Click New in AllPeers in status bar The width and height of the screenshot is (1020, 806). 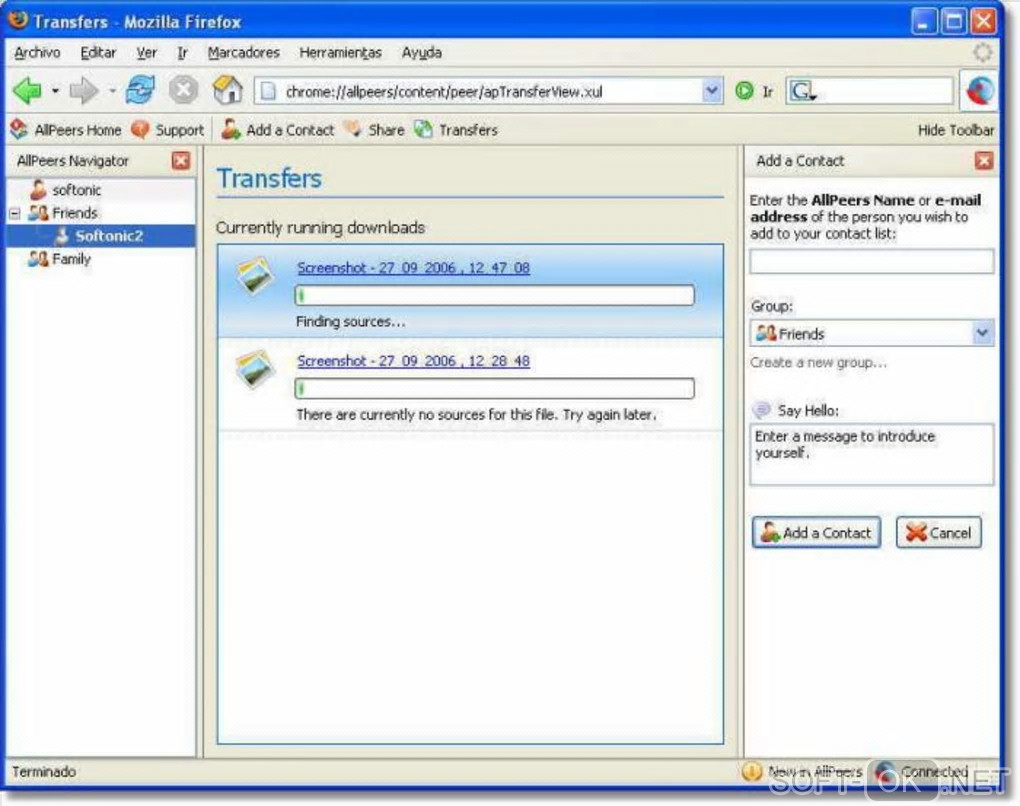pos(803,772)
